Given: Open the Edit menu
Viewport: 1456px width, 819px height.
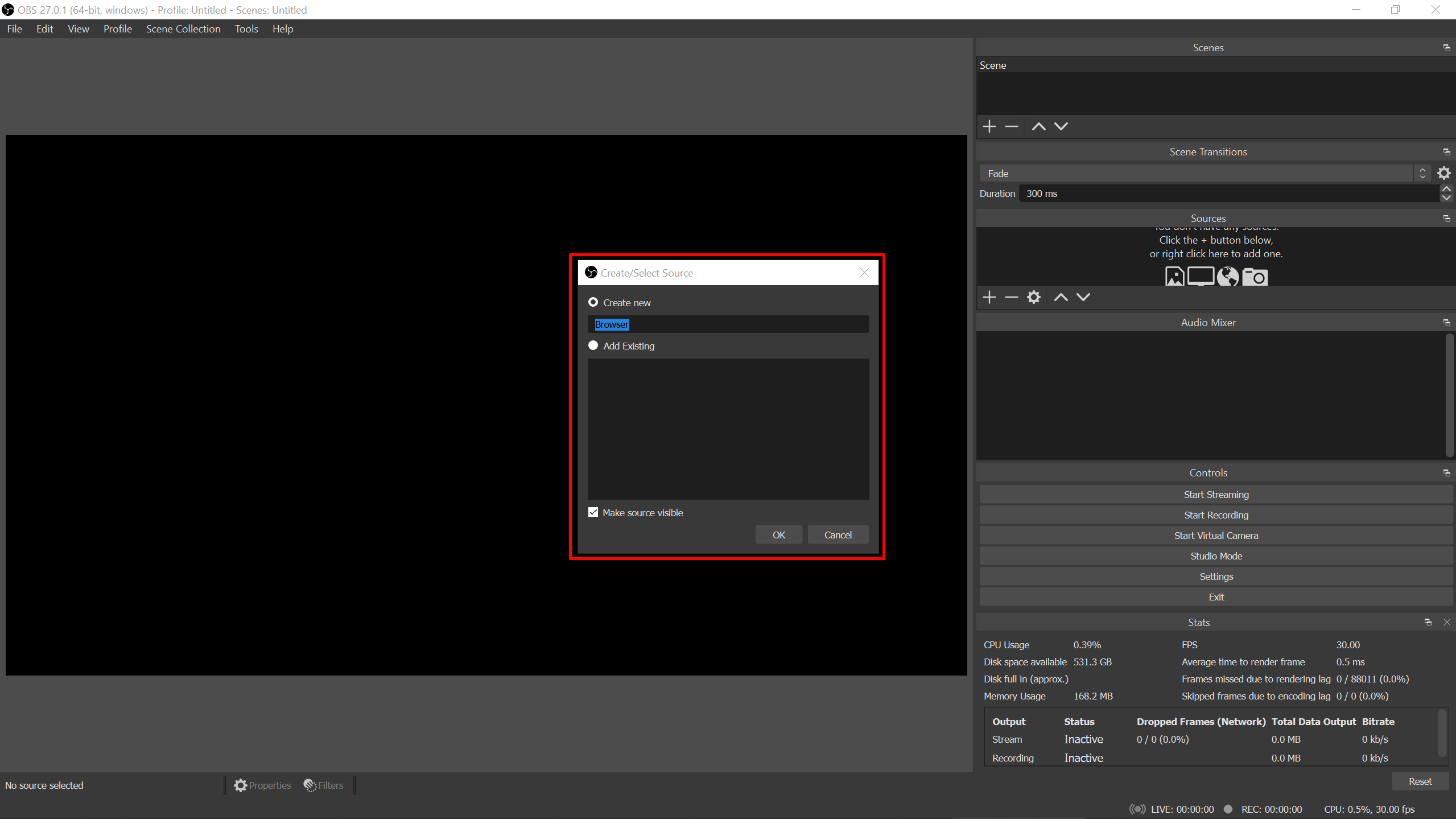Looking at the screenshot, I should coord(45,29).
